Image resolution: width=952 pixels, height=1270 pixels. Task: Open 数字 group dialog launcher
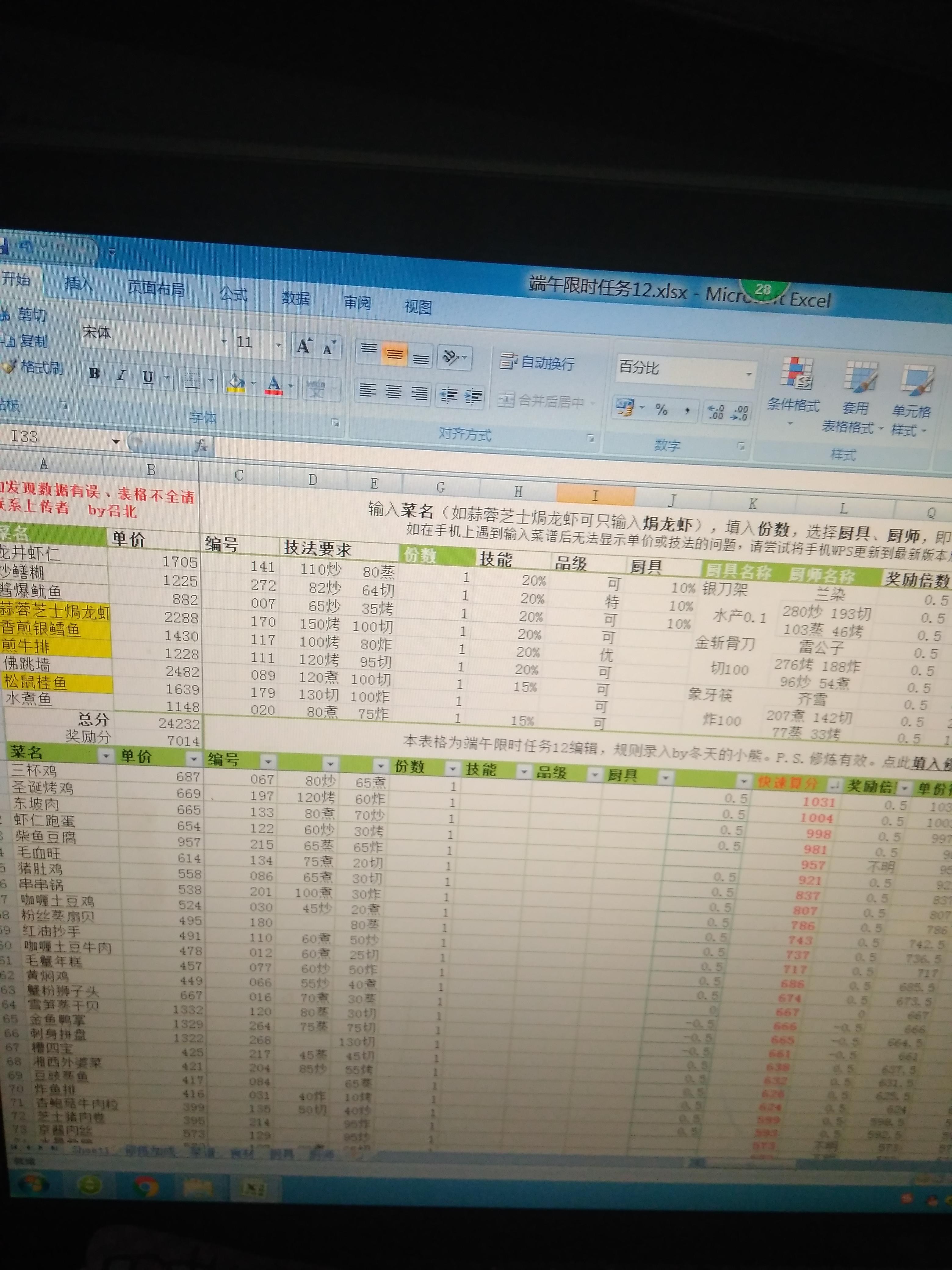click(x=741, y=446)
